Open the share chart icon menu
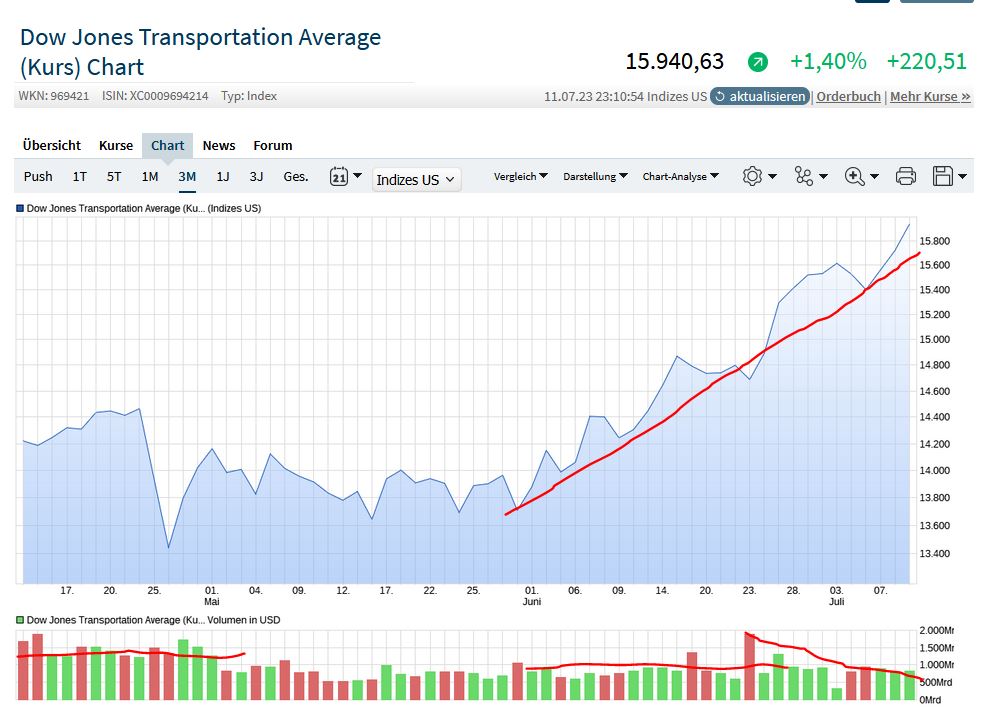Image resolution: width=982 pixels, height=716 pixels. tap(804, 176)
